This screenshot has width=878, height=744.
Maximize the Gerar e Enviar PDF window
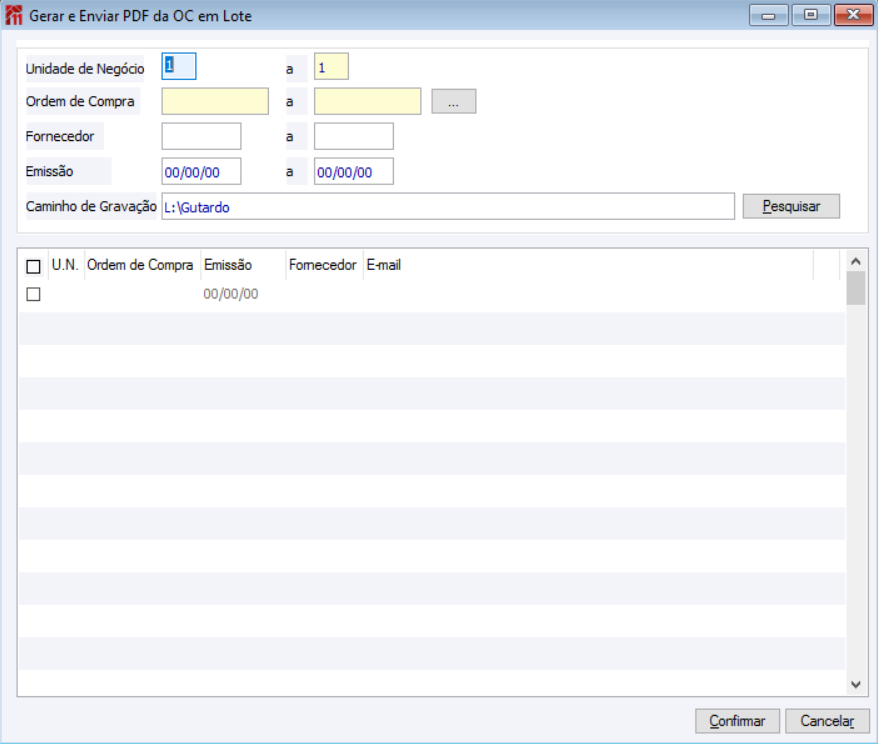click(x=811, y=15)
